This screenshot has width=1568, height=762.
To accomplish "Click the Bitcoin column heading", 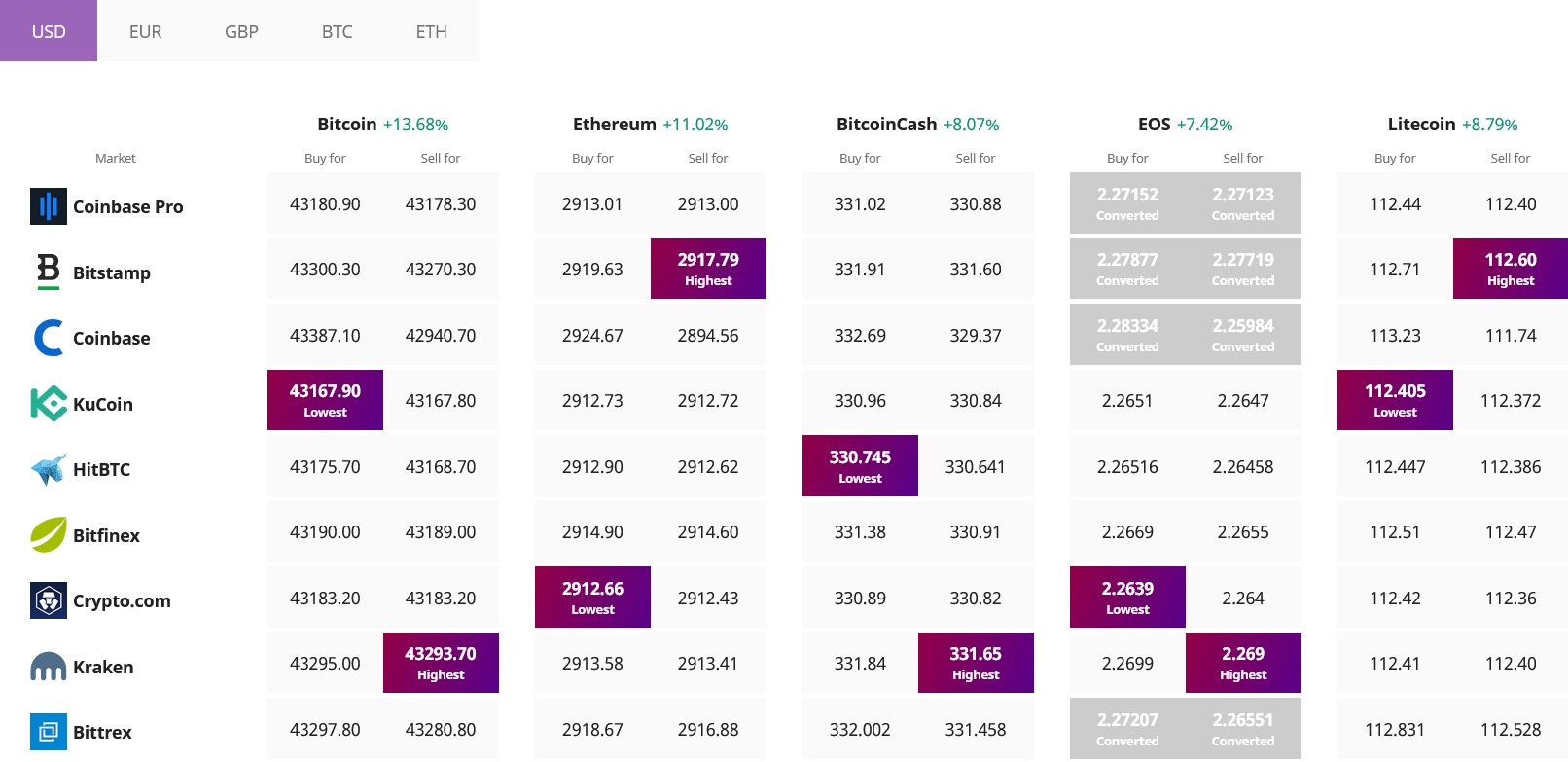I will tap(346, 124).
